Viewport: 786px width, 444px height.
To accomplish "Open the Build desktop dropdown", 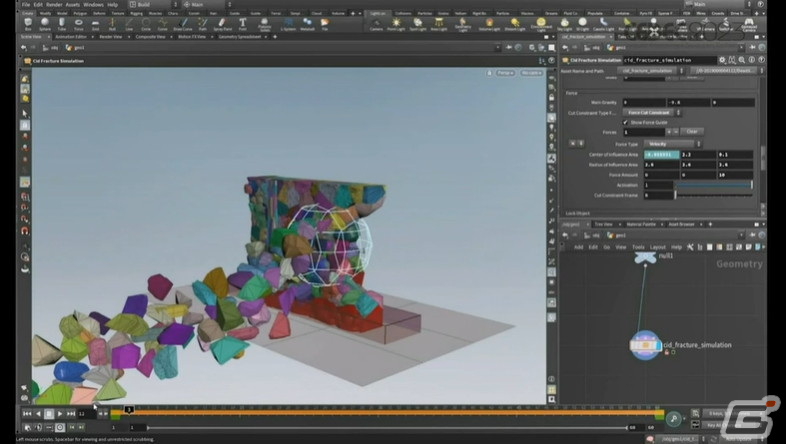I will point(153,5).
